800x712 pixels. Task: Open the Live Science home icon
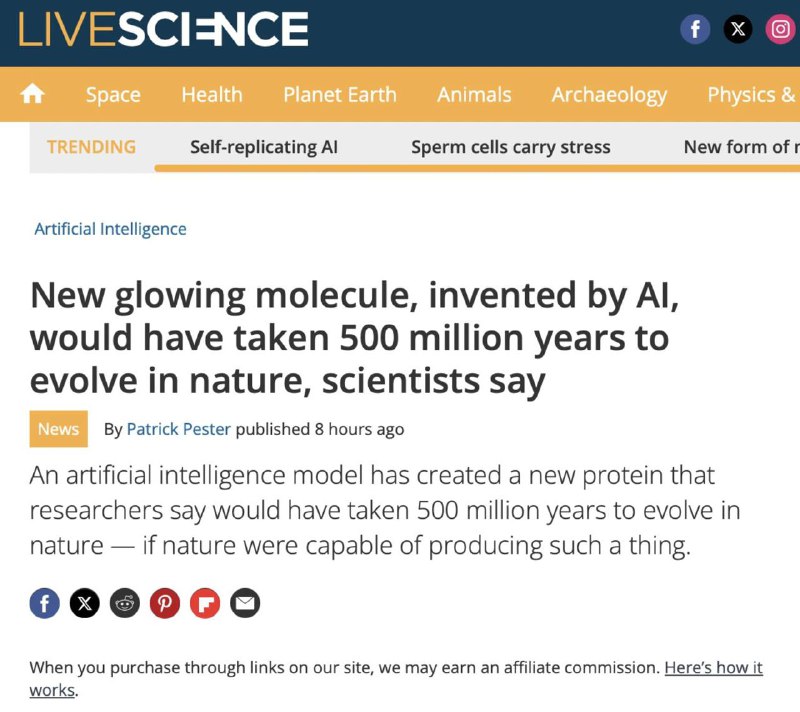[32, 94]
